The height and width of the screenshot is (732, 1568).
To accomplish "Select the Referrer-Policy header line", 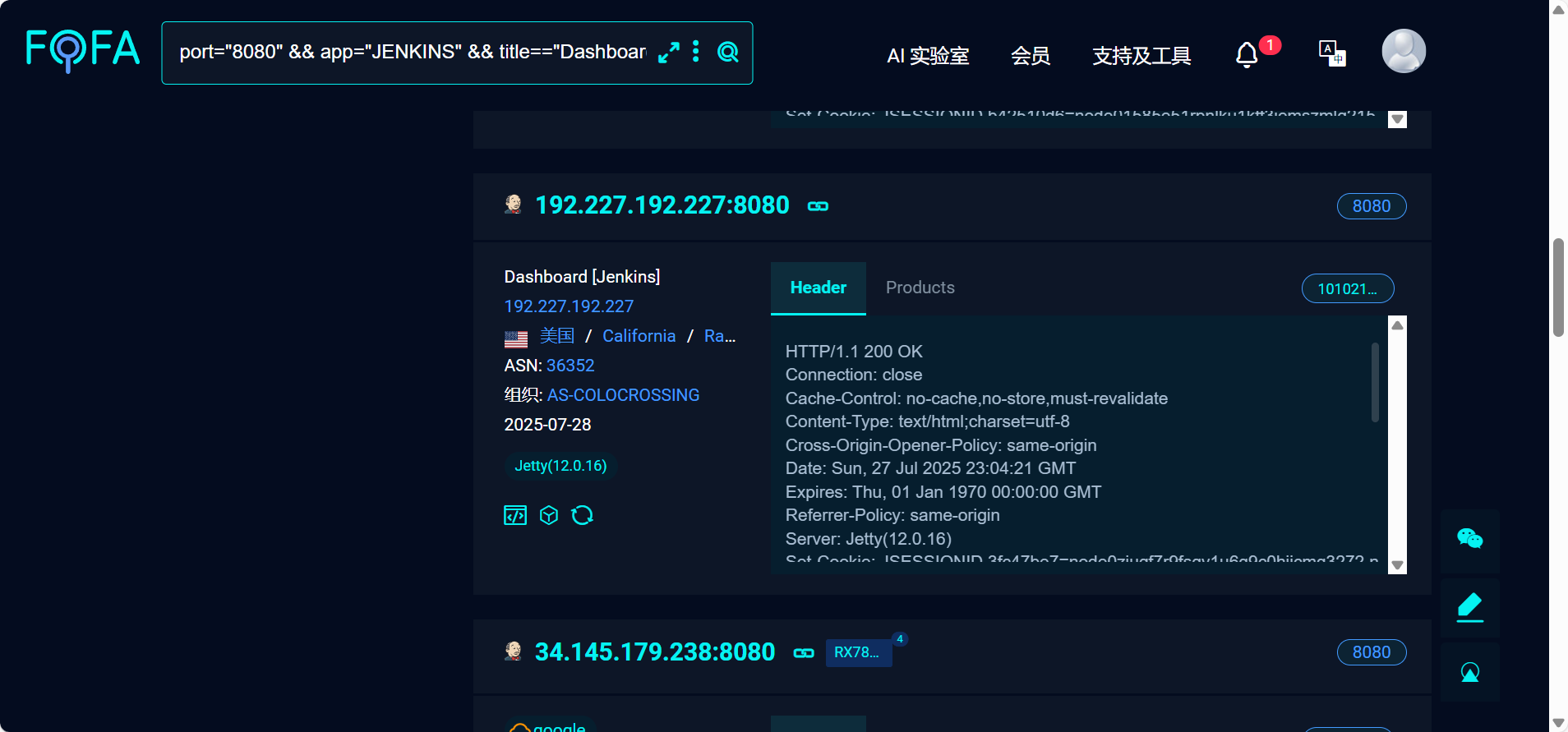I will (892, 515).
